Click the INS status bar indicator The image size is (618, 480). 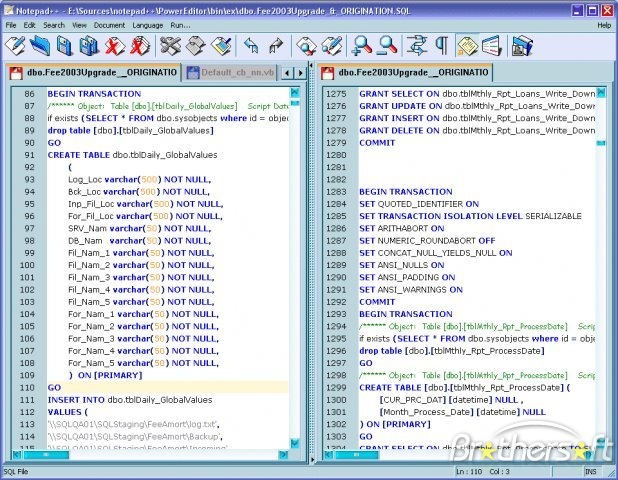click(590, 472)
